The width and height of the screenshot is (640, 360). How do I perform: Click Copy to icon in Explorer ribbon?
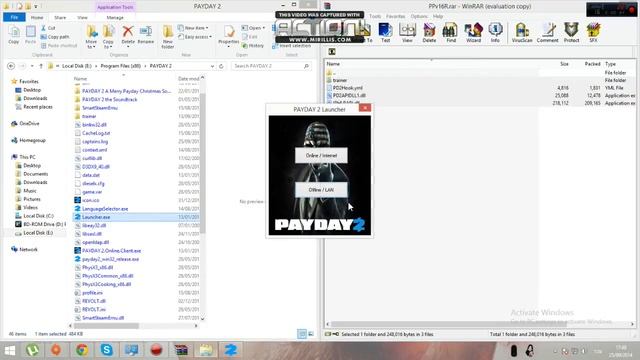coord(108,37)
